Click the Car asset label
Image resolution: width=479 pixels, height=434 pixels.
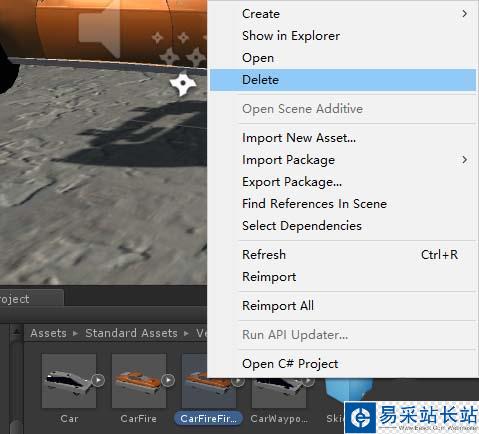[x=69, y=419]
